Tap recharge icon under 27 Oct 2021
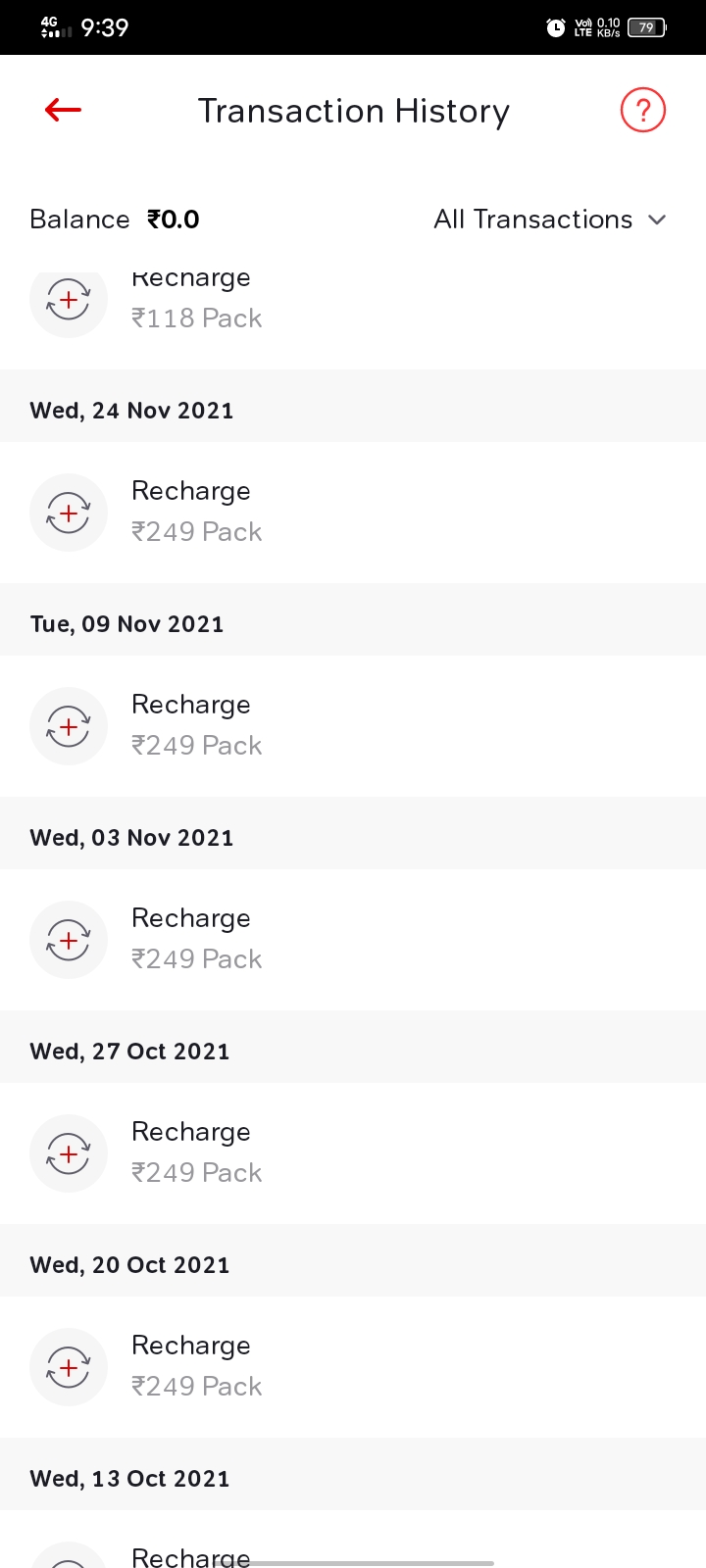The height and width of the screenshot is (1568, 706). [x=69, y=1153]
